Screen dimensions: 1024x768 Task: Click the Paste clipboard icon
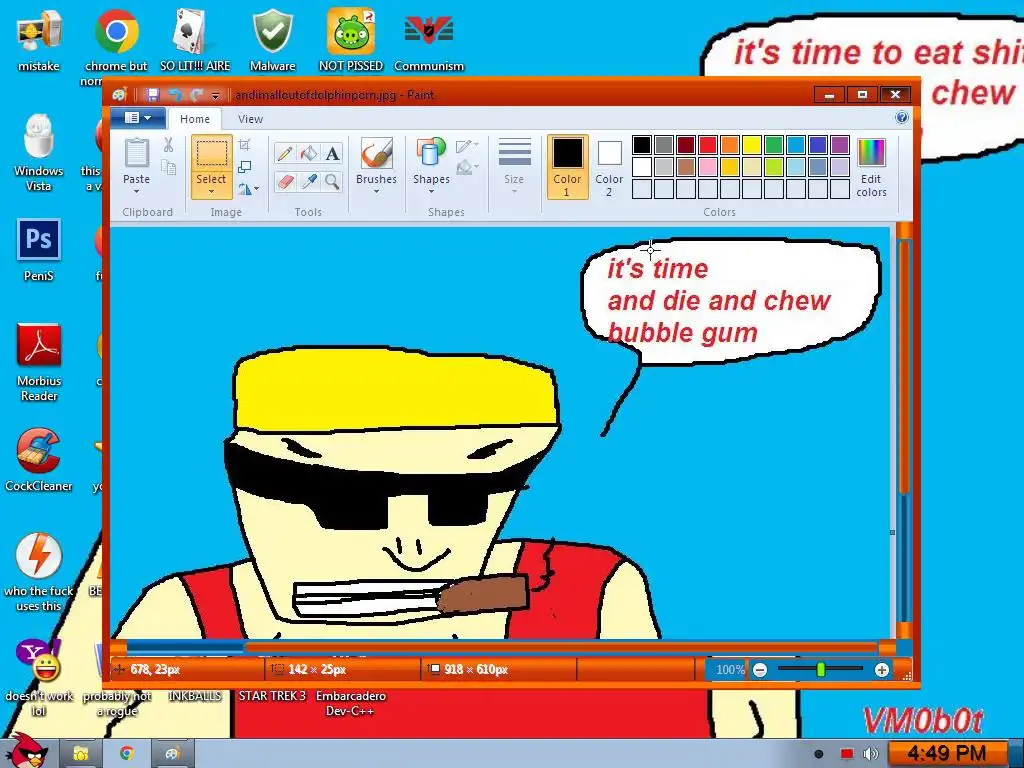click(x=136, y=153)
